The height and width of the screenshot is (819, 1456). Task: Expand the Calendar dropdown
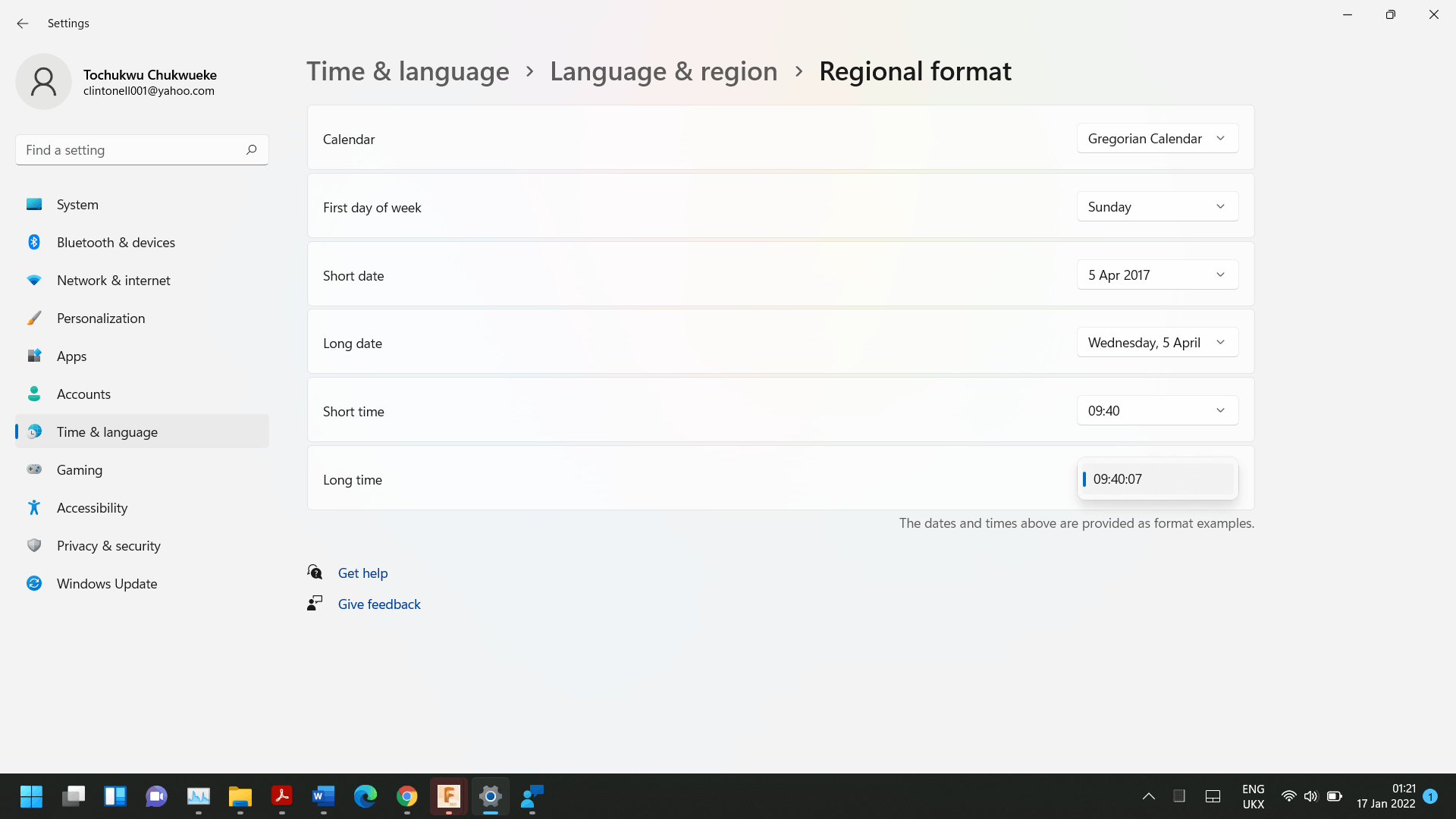coord(1156,139)
